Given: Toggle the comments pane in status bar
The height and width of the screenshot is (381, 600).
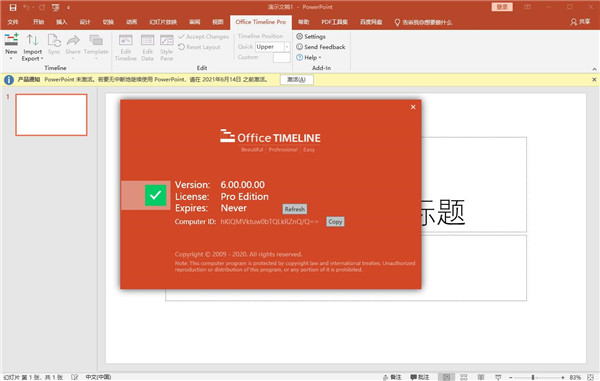Looking at the screenshot, I should tap(419, 377).
